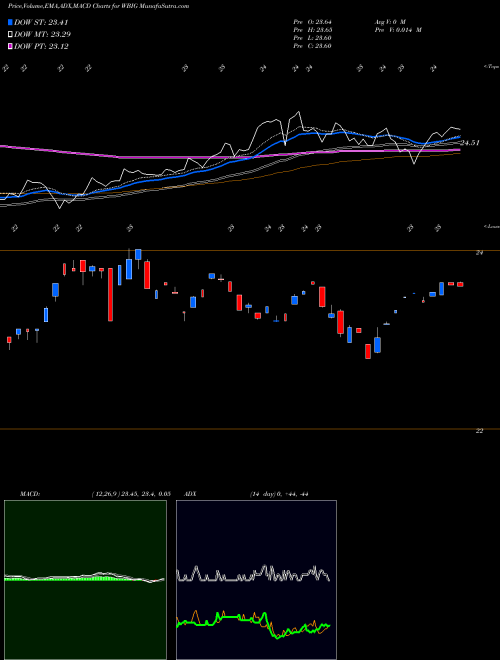Click the MACD values '(12,26,9) 23.45, 23.4, 0.05'
The width and height of the screenshot is (500, 660).
(x=131, y=494)
